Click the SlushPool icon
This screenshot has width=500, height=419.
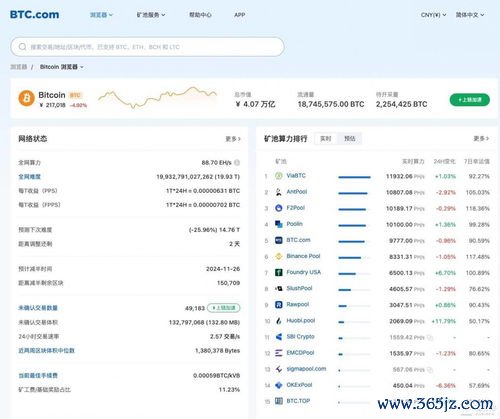point(279,288)
